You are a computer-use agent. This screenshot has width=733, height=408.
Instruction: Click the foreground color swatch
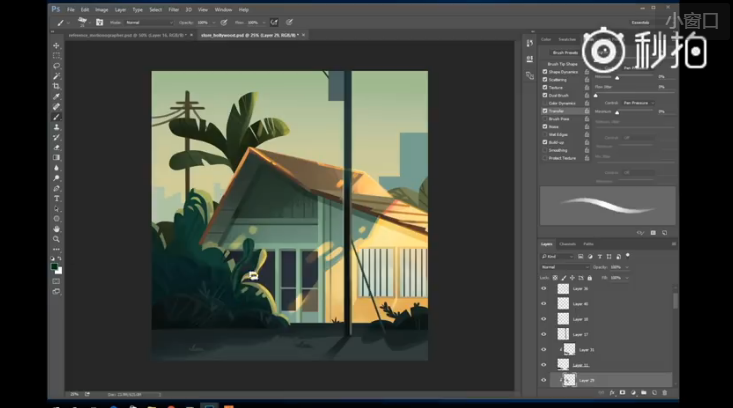pyautogui.click(x=54, y=266)
